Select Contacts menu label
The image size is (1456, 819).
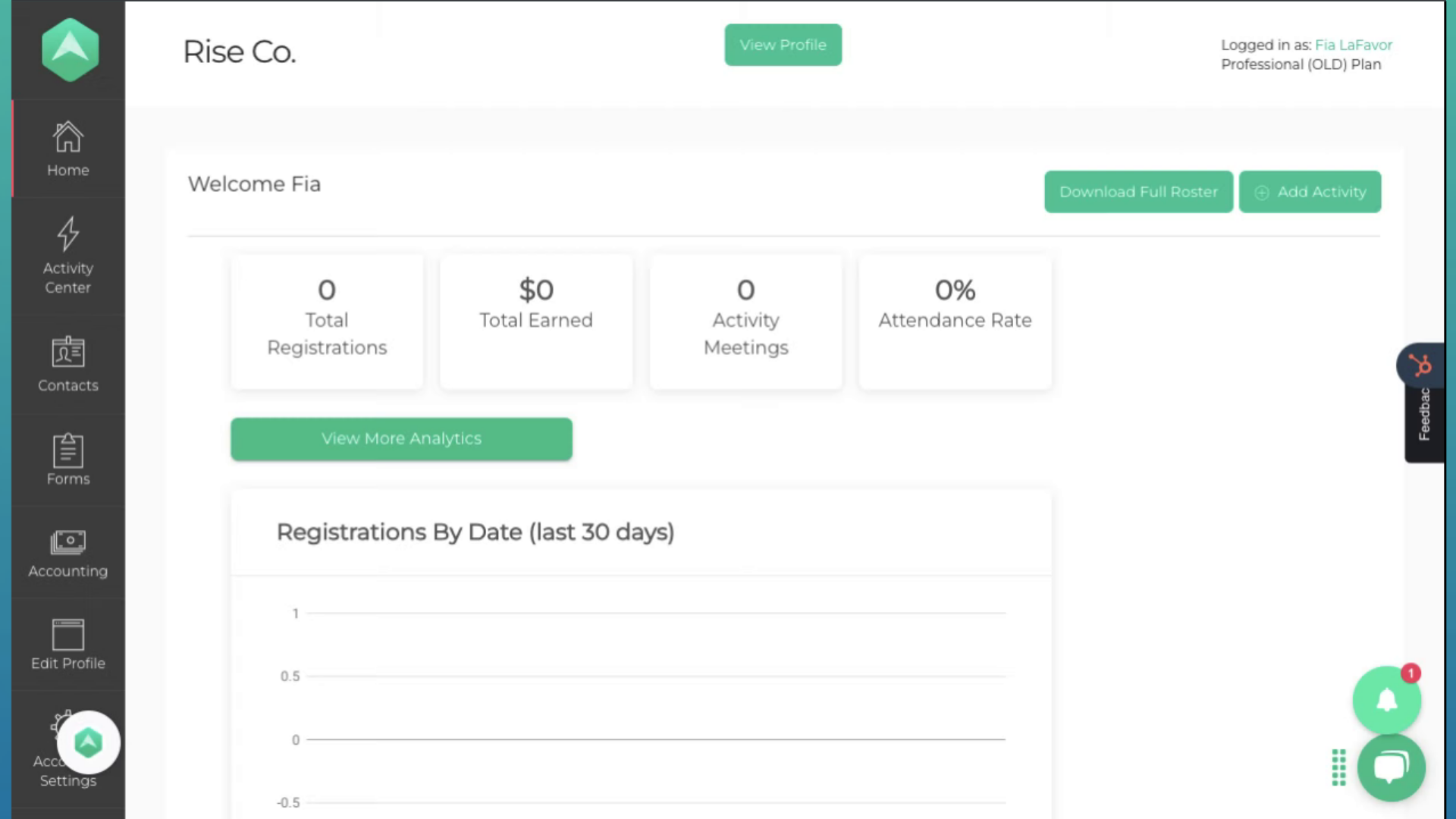click(x=67, y=385)
